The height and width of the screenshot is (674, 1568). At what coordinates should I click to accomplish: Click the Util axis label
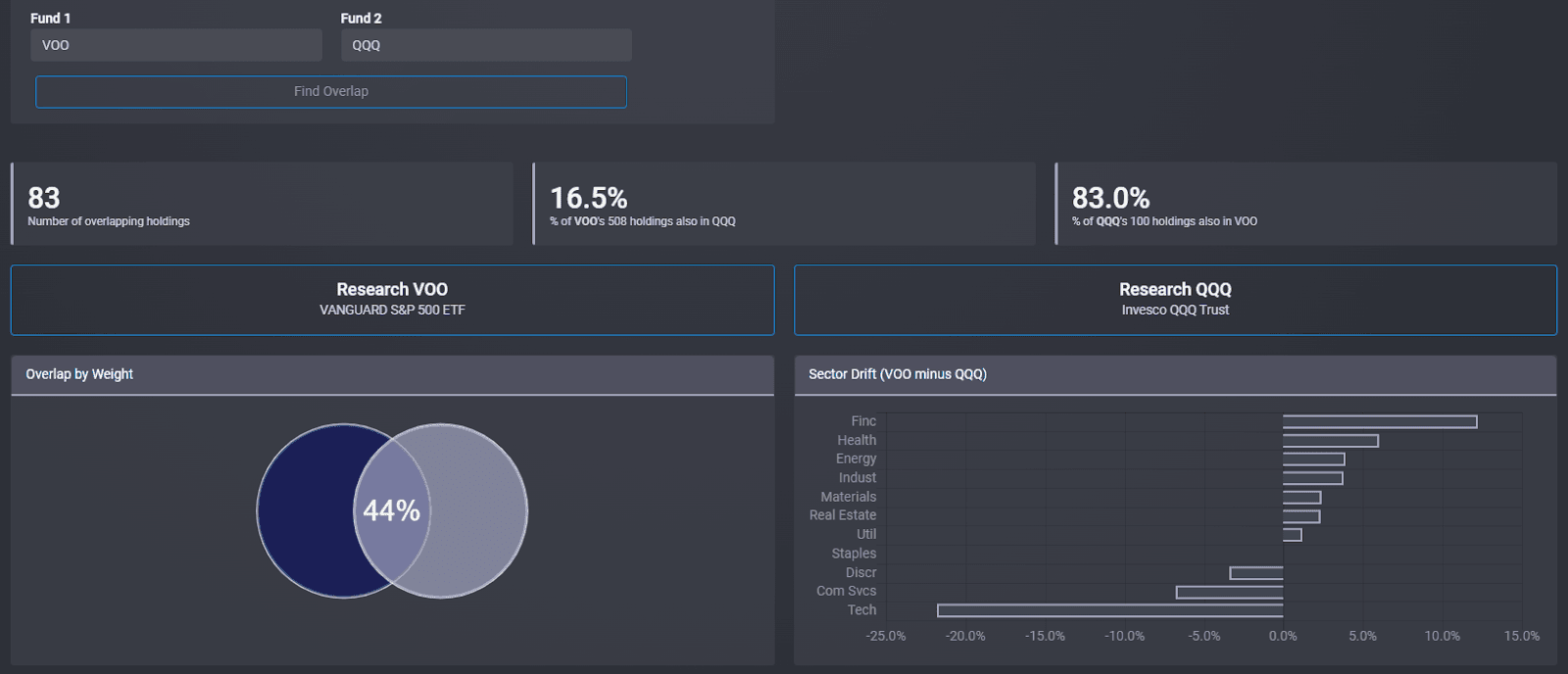point(866,534)
